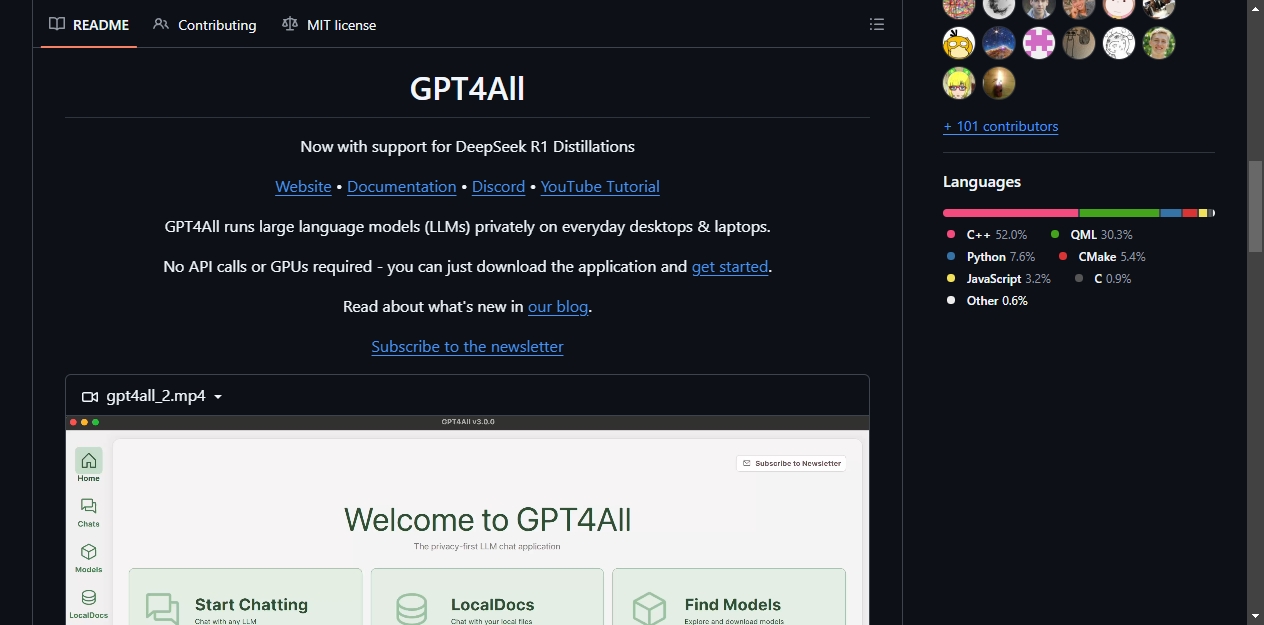The width and height of the screenshot is (1264, 625).
Task: Click red close dot in video window
Action: click(x=74, y=422)
